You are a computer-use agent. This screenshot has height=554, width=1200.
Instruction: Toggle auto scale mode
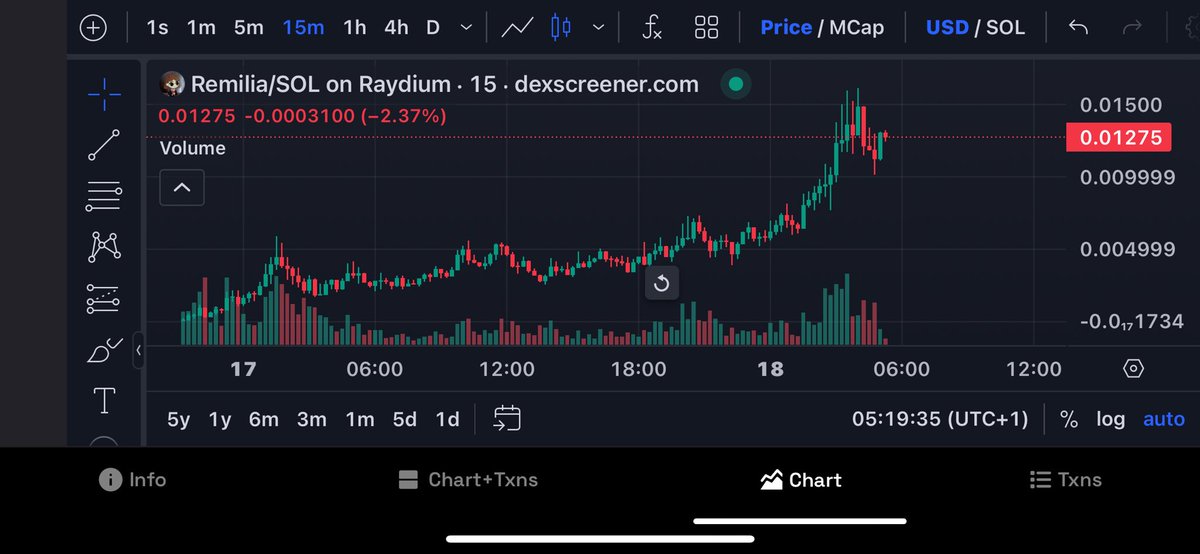point(1164,419)
